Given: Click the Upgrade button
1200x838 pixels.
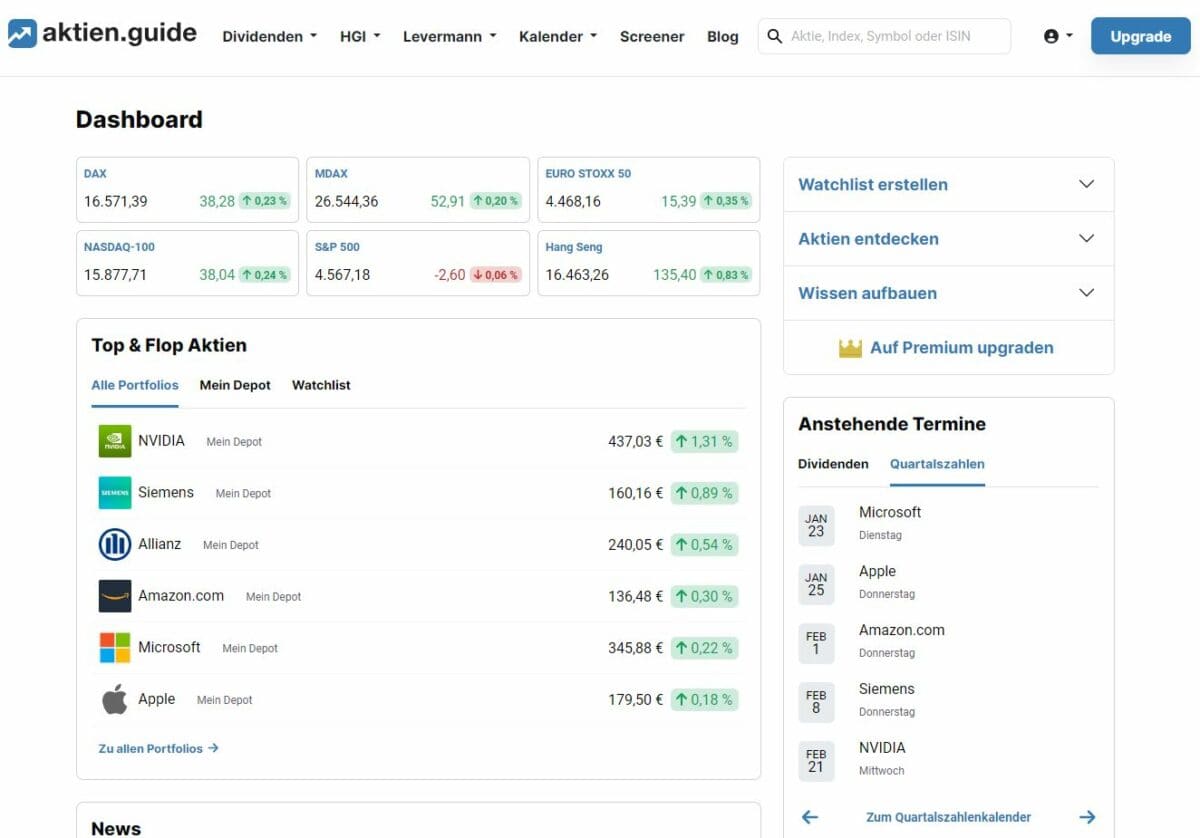Looking at the screenshot, I should (1140, 36).
